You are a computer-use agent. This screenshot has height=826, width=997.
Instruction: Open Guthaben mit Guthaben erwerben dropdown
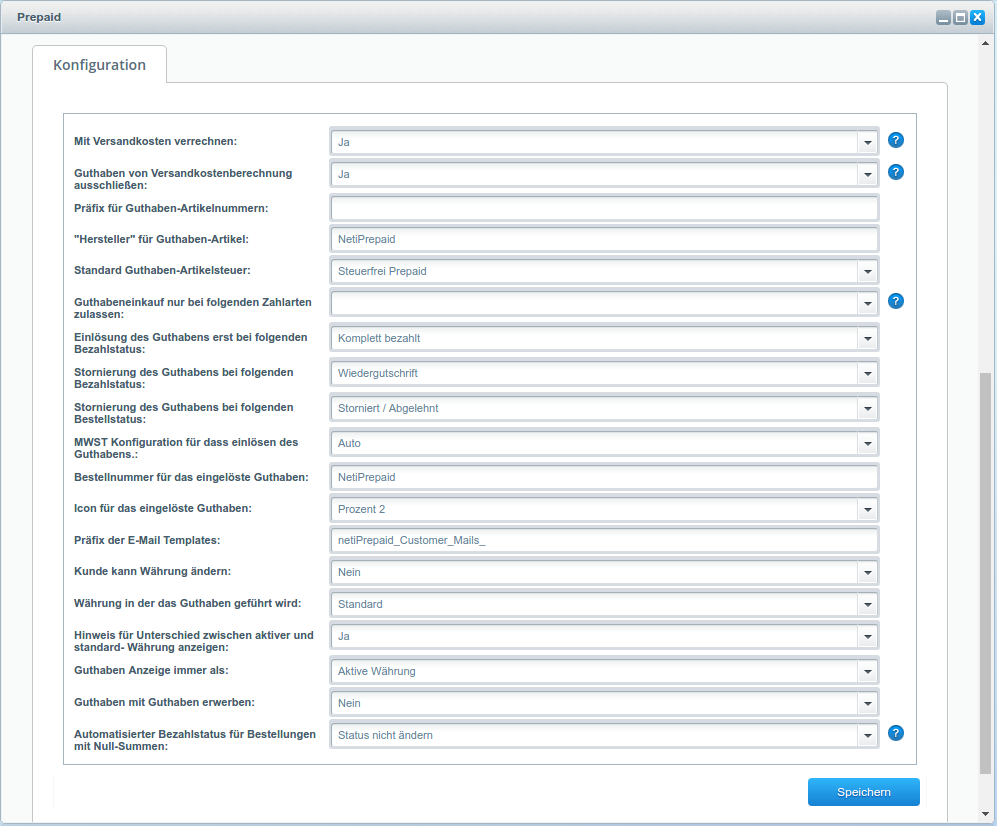(866, 704)
